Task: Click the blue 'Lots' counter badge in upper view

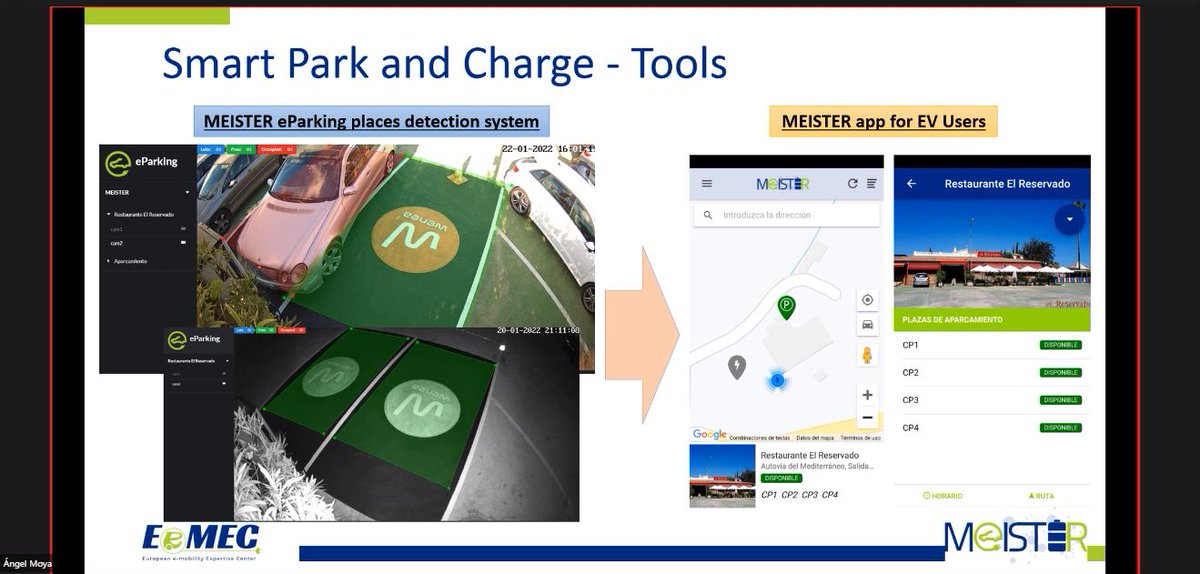Action: (x=211, y=149)
